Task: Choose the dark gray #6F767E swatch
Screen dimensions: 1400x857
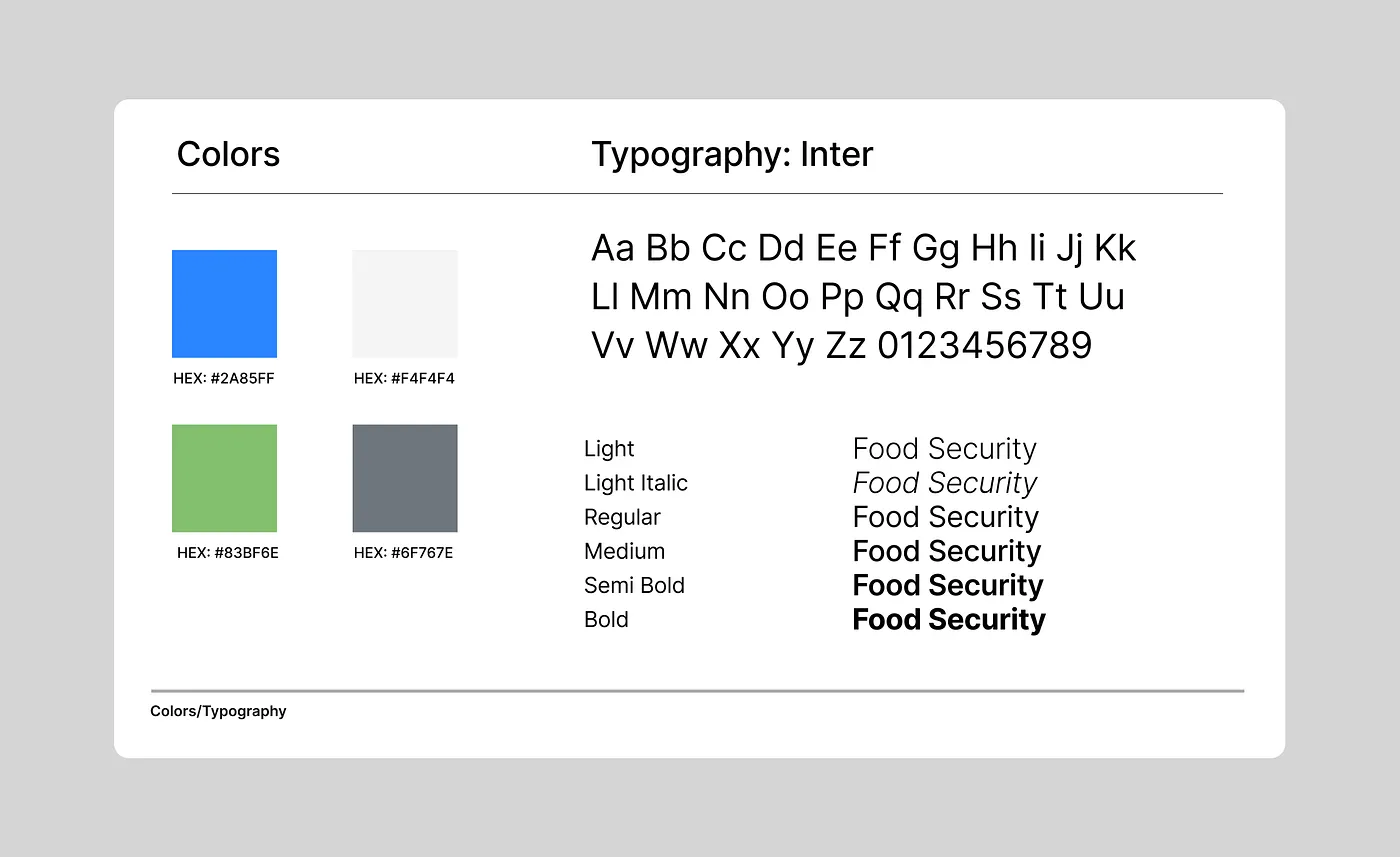Action: click(x=405, y=478)
